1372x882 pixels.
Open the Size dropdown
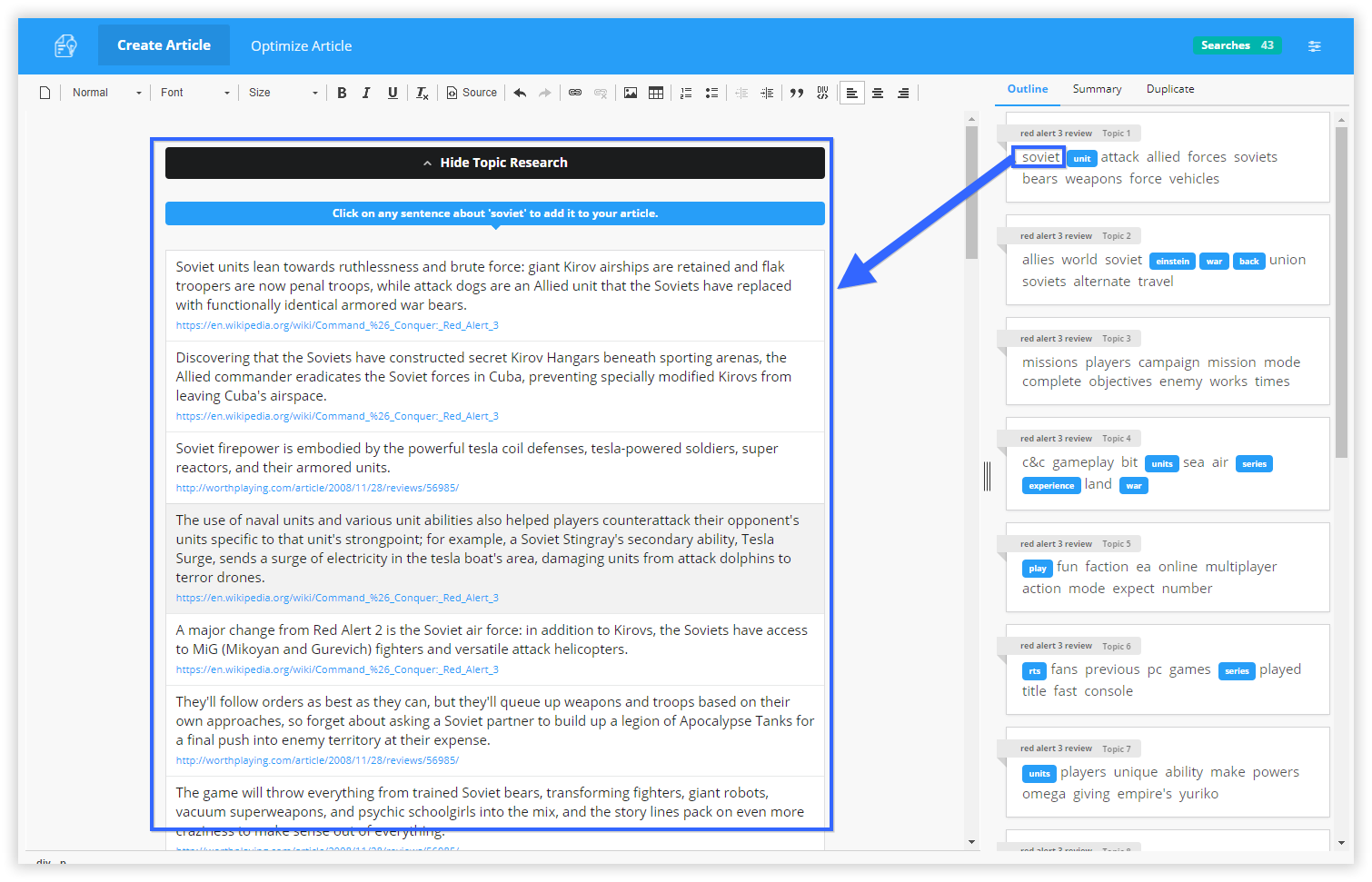pos(283,93)
